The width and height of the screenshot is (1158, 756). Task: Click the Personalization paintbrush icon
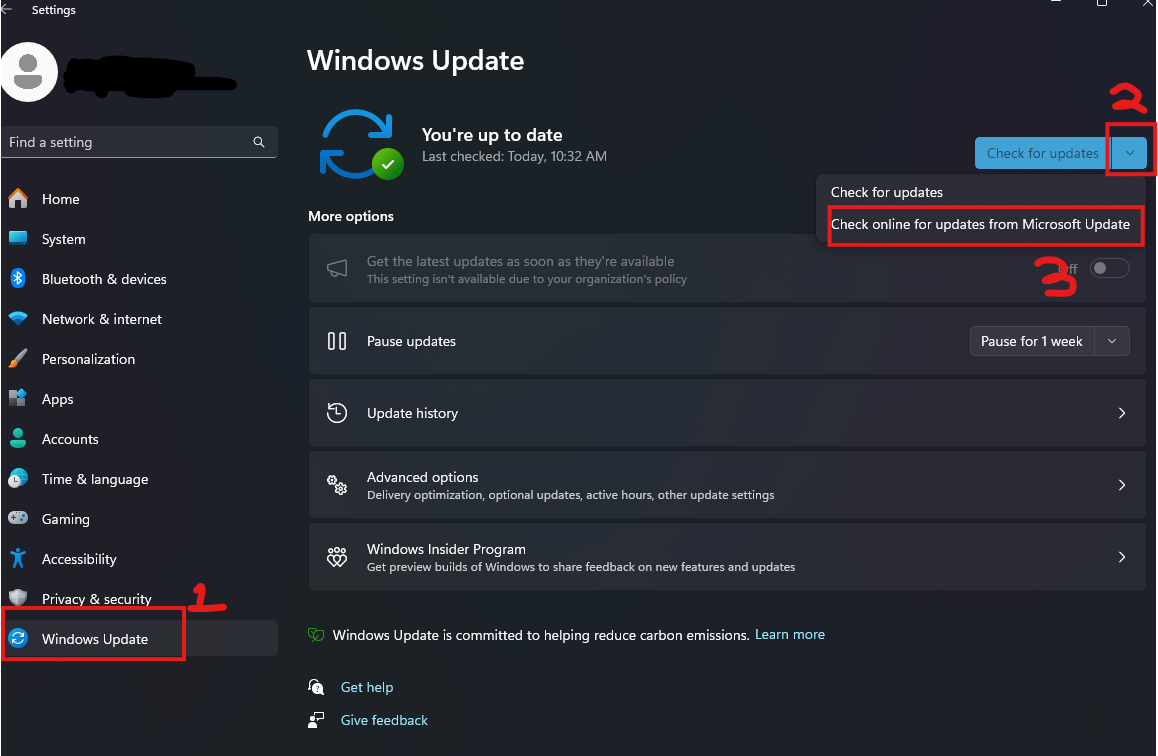[x=18, y=359]
